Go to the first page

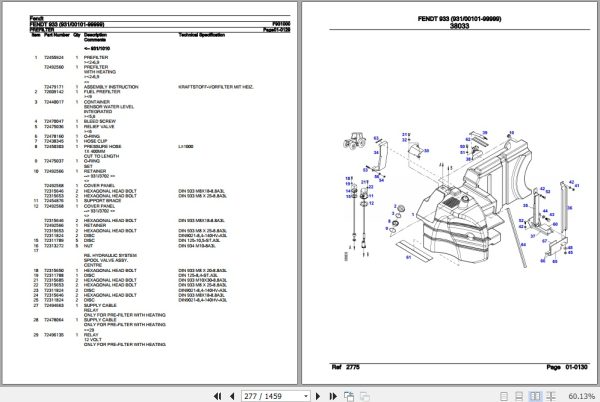click(217, 396)
